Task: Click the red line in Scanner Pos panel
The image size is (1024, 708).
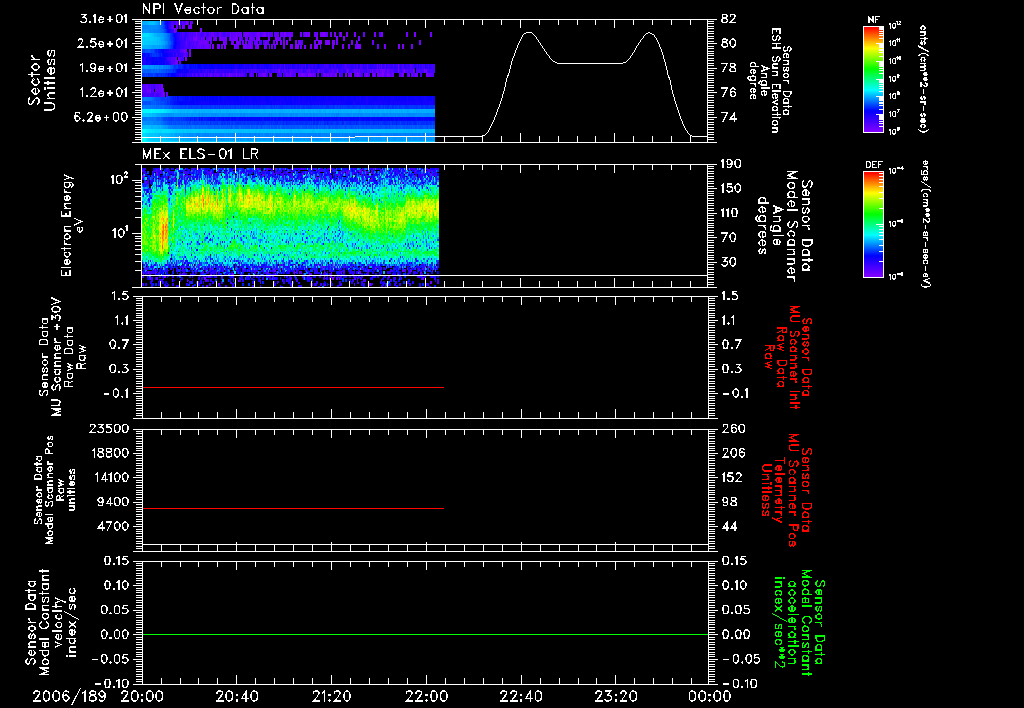Action: [293, 508]
